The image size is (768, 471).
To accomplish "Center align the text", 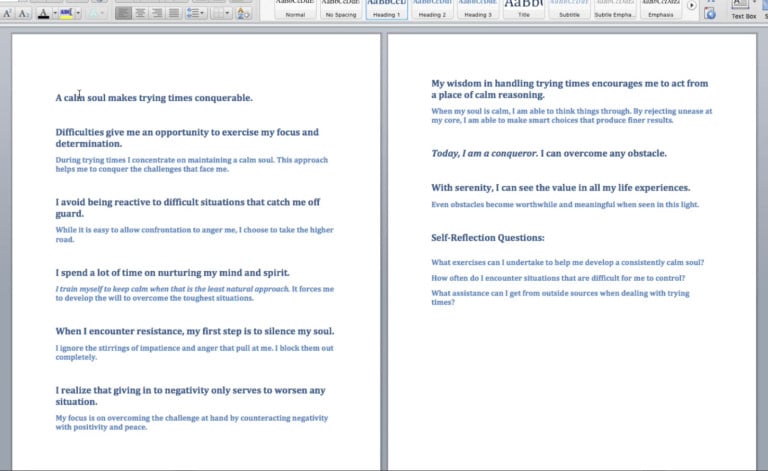I will tap(140, 13).
